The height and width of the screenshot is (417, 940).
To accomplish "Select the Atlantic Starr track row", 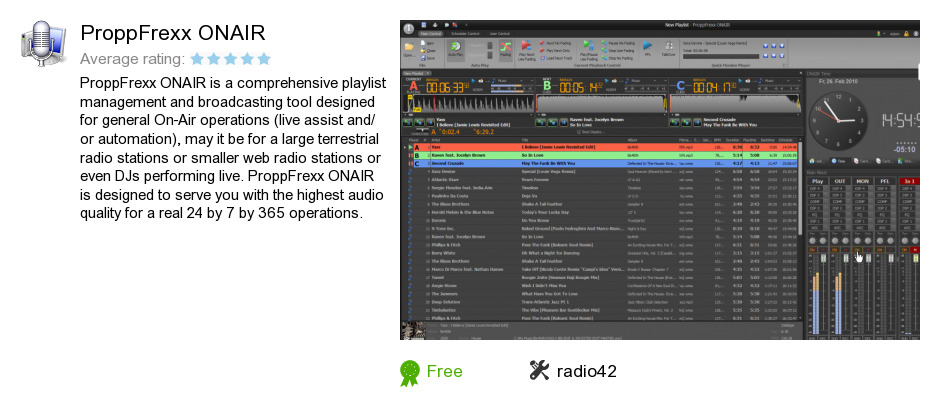I will pyautogui.click(x=602, y=179).
